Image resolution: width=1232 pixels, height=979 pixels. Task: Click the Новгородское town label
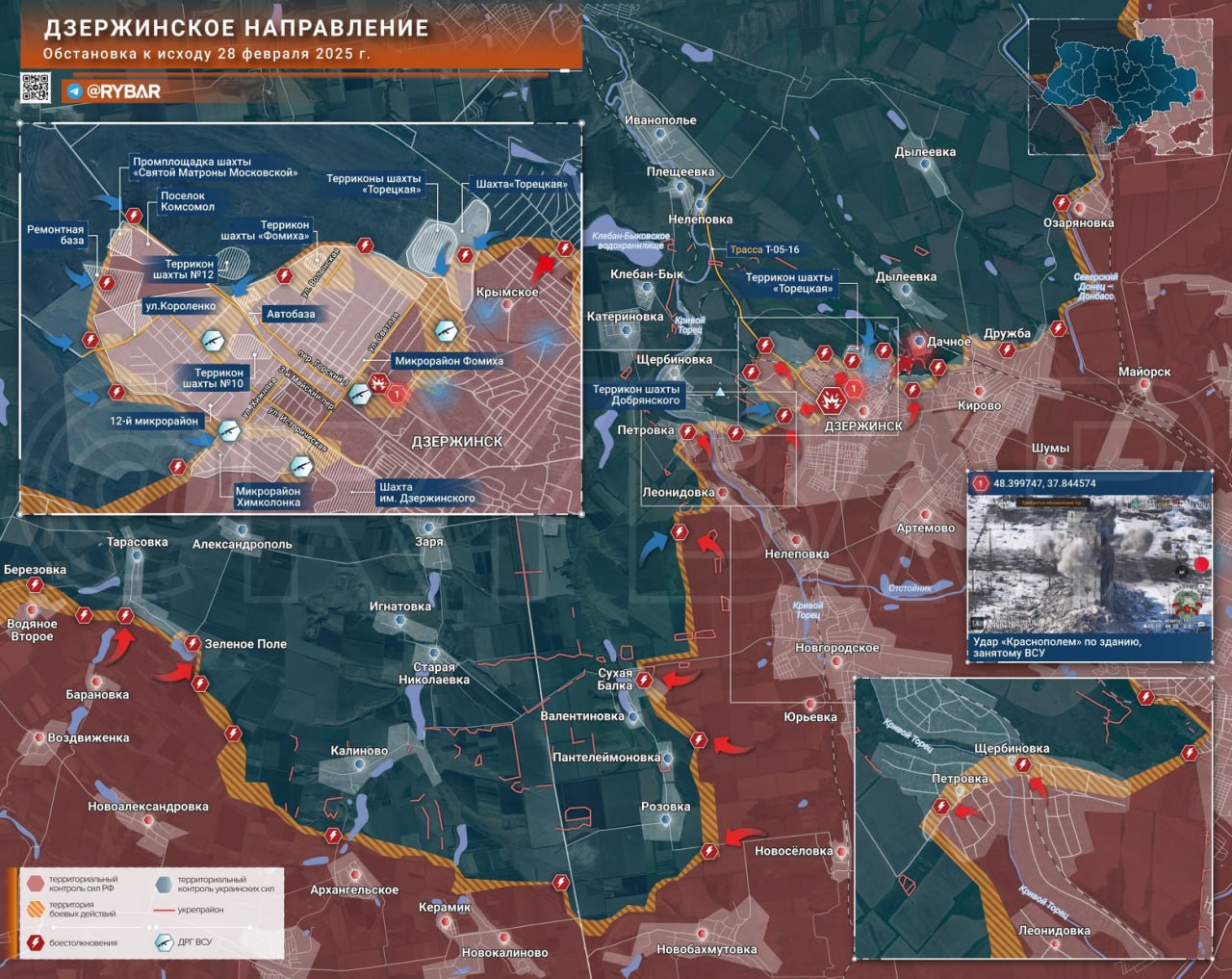click(x=837, y=648)
